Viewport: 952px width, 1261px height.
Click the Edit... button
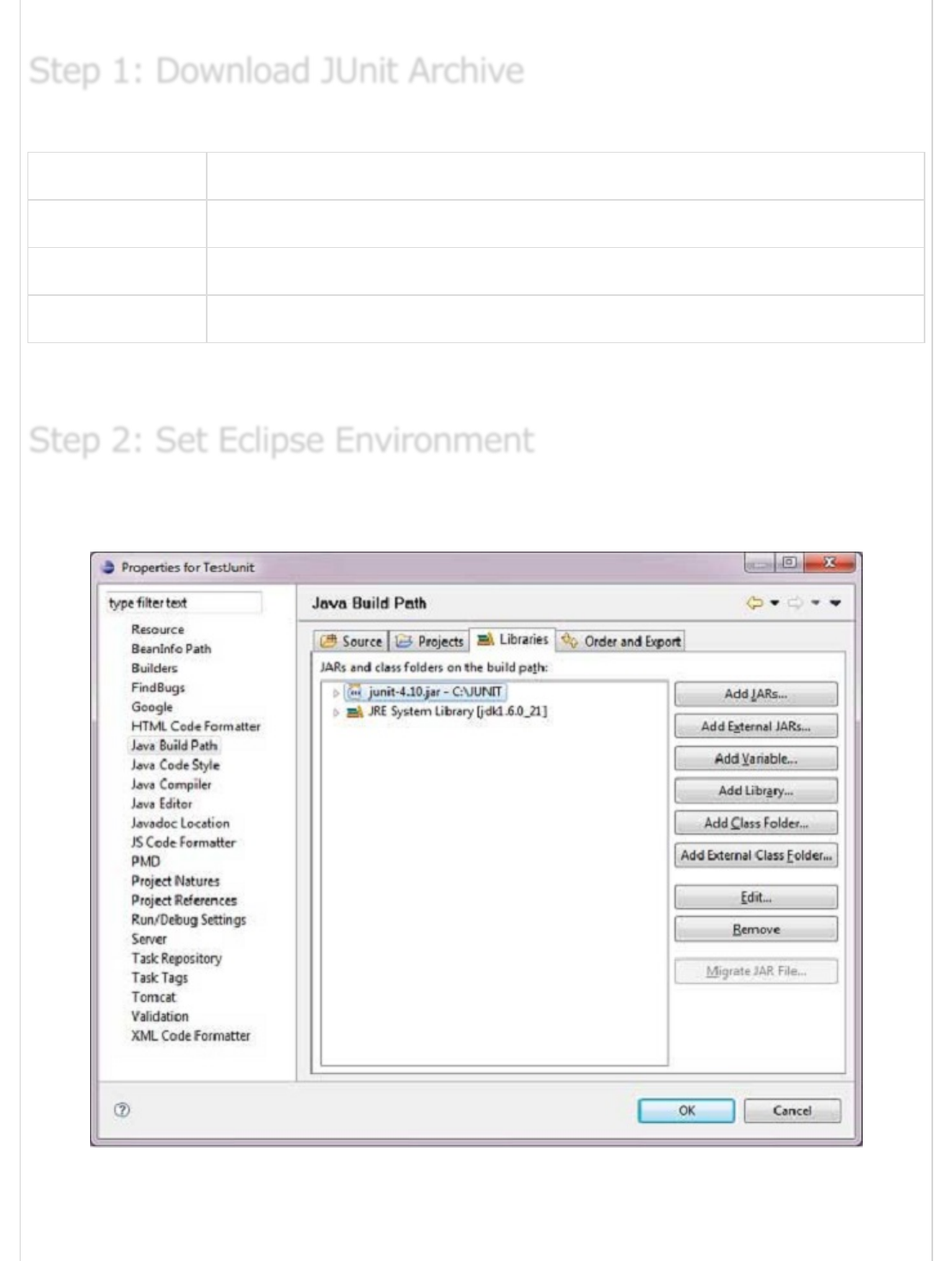coord(756,897)
